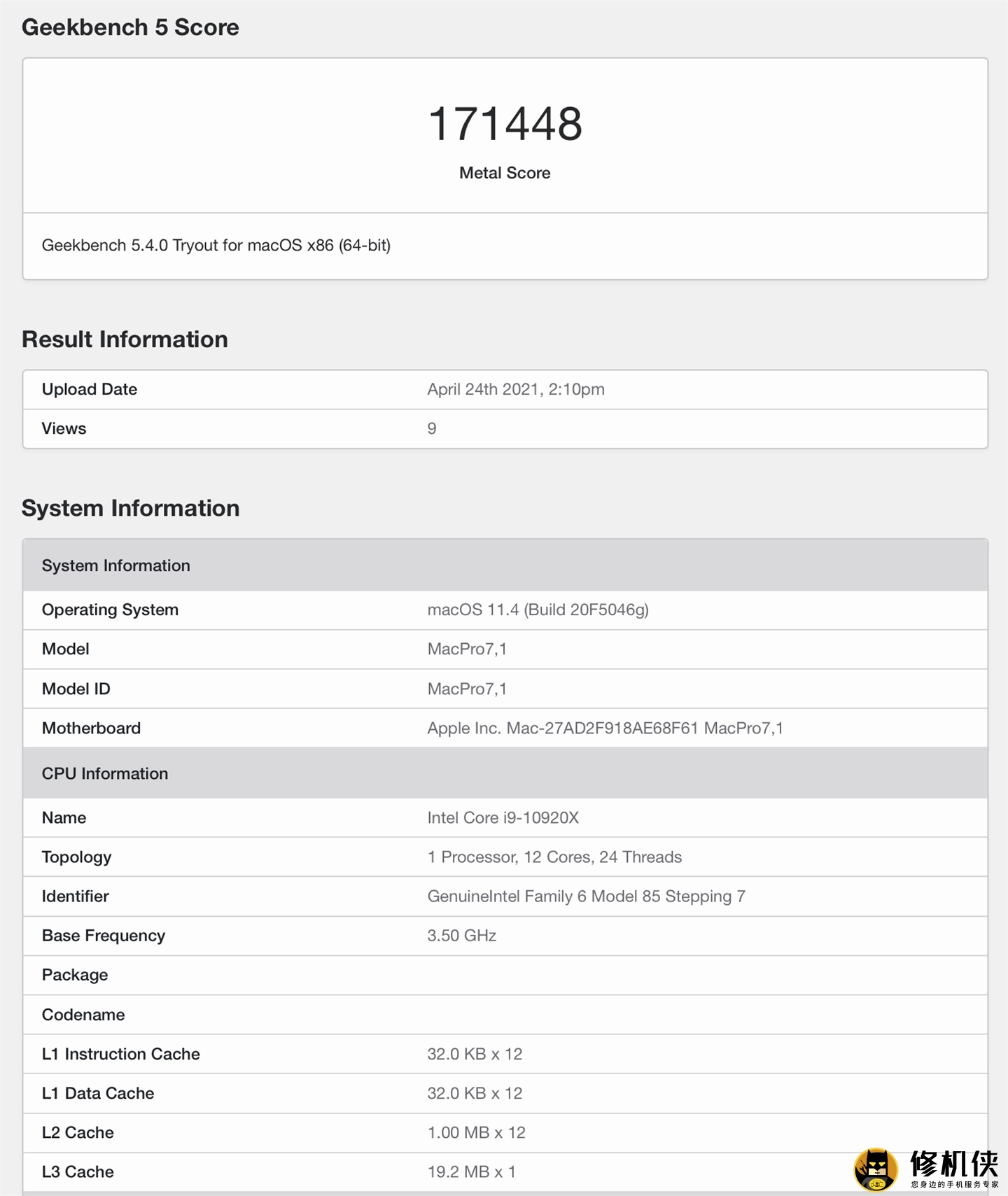Select the 3.50 GHz value
The width and height of the screenshot is (1008, 1196).
[x=462, y=936]
